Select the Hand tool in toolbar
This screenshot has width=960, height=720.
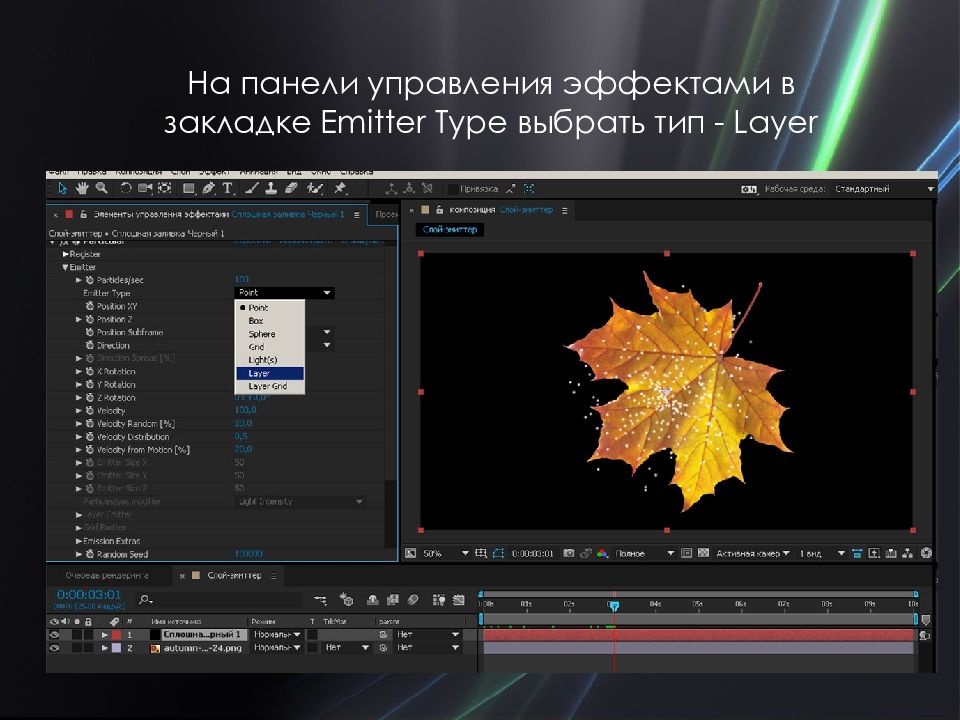tap(83, 188)
